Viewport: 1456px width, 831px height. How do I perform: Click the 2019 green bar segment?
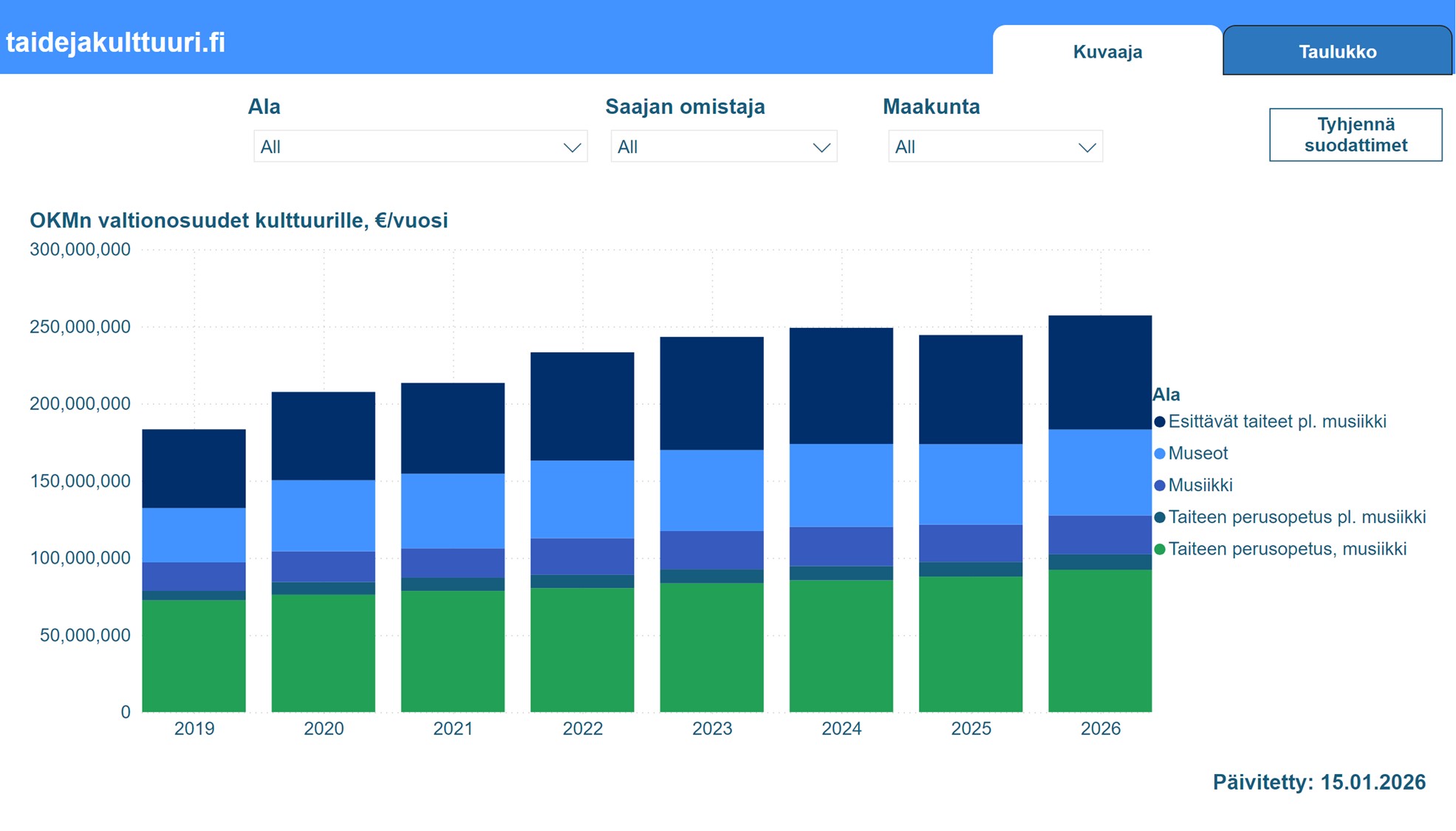tap(194, 656)
